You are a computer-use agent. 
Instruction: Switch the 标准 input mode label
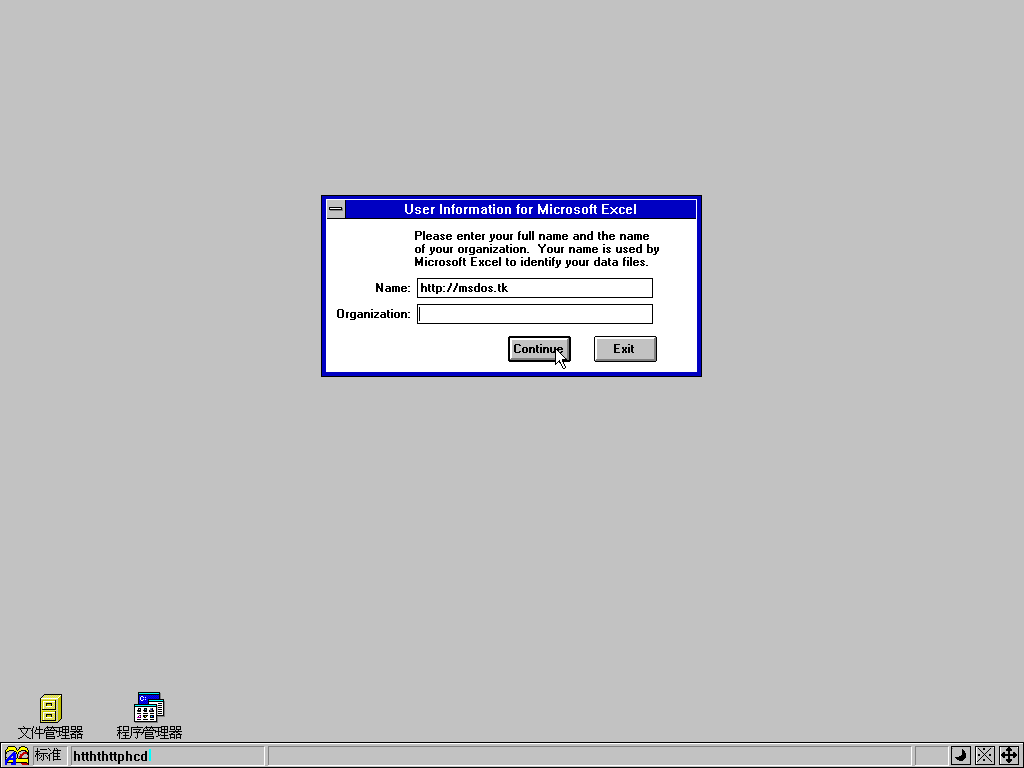49,756
